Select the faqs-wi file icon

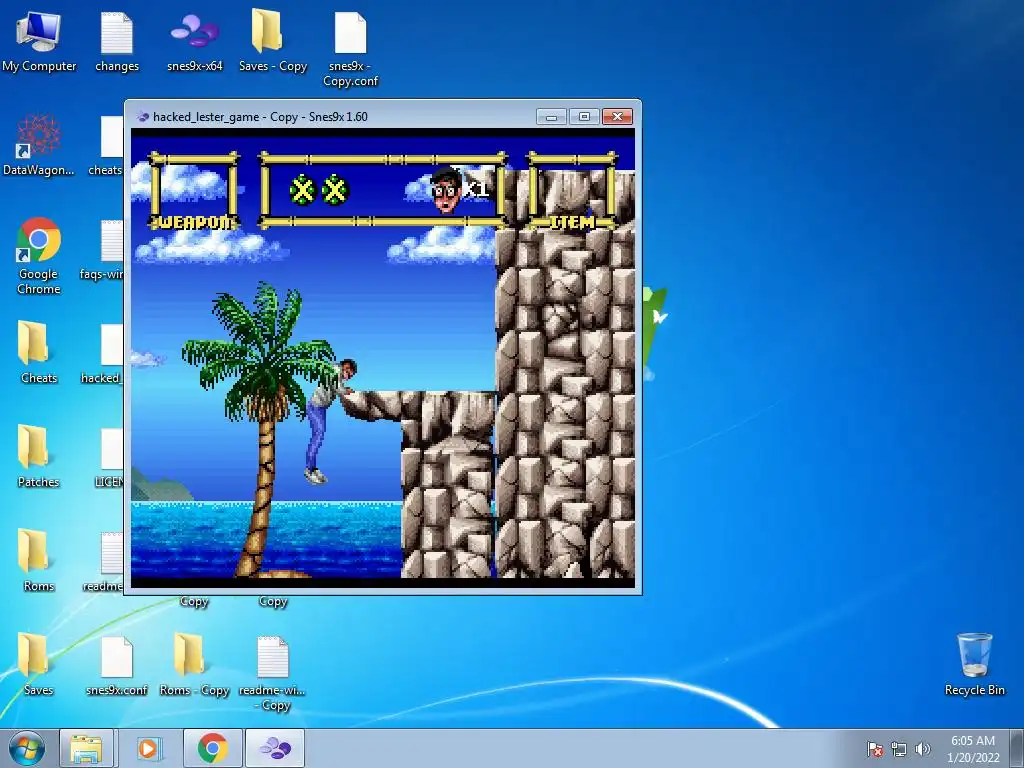pyautogui.click(x=106, y=249)
